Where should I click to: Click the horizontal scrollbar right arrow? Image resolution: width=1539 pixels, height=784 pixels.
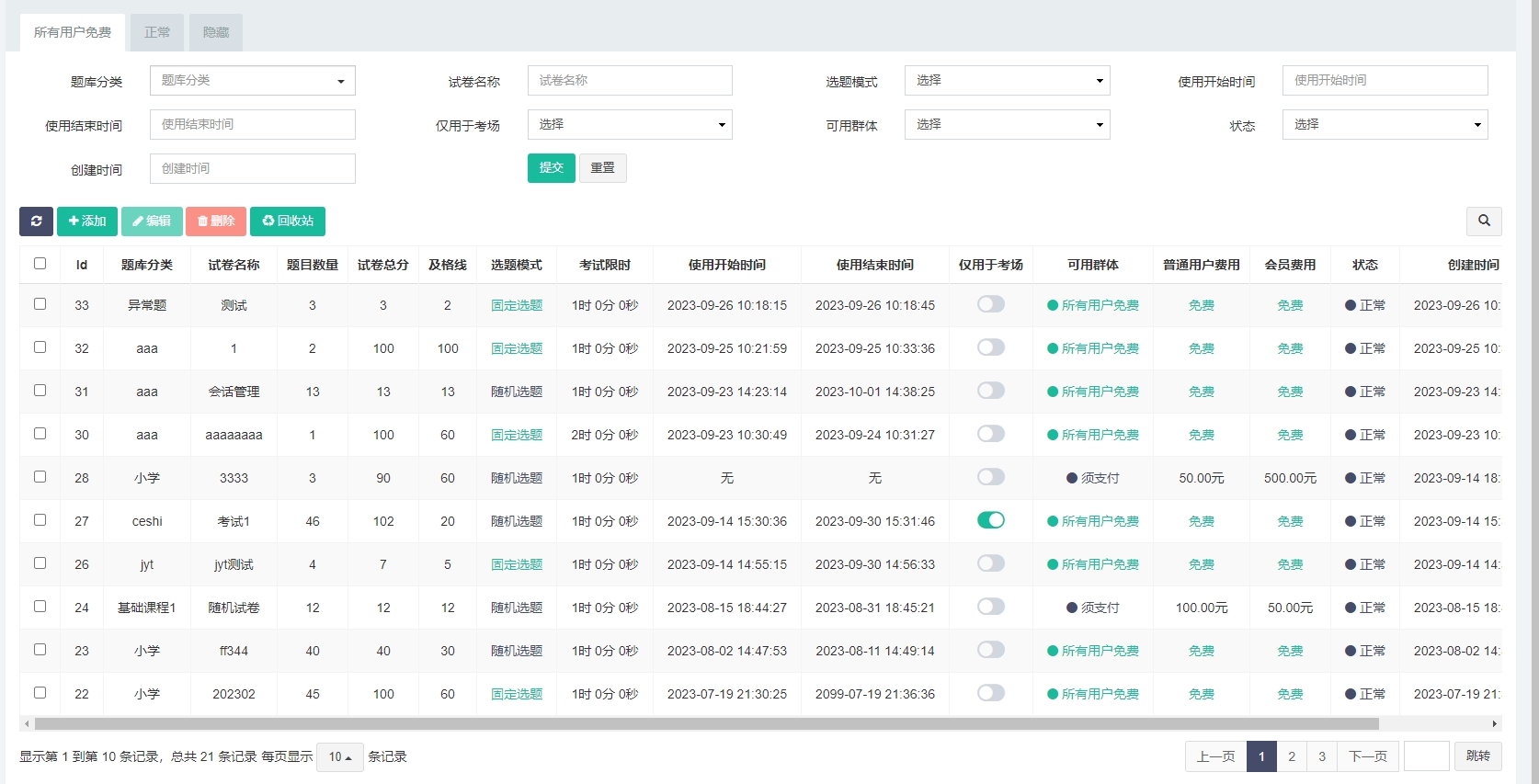click(x=1494, y=724)
